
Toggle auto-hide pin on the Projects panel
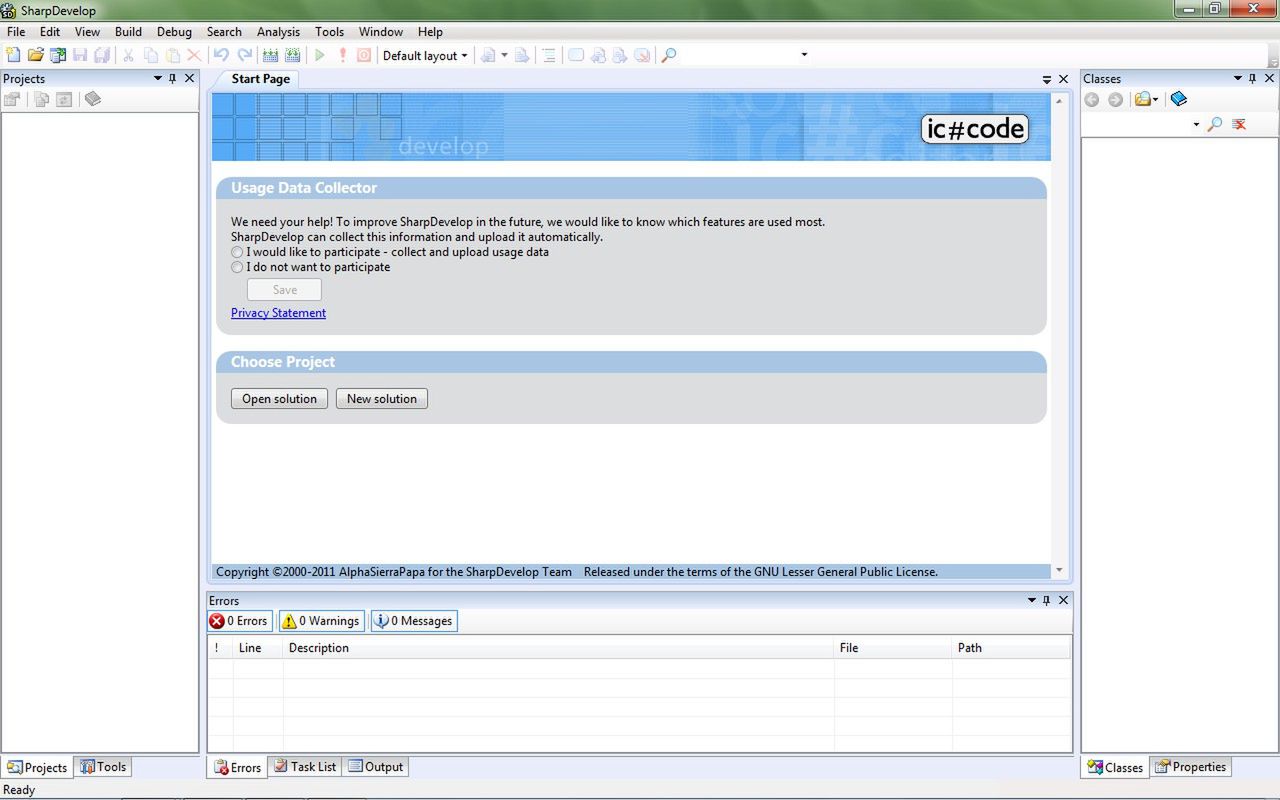tap(172, 78)
